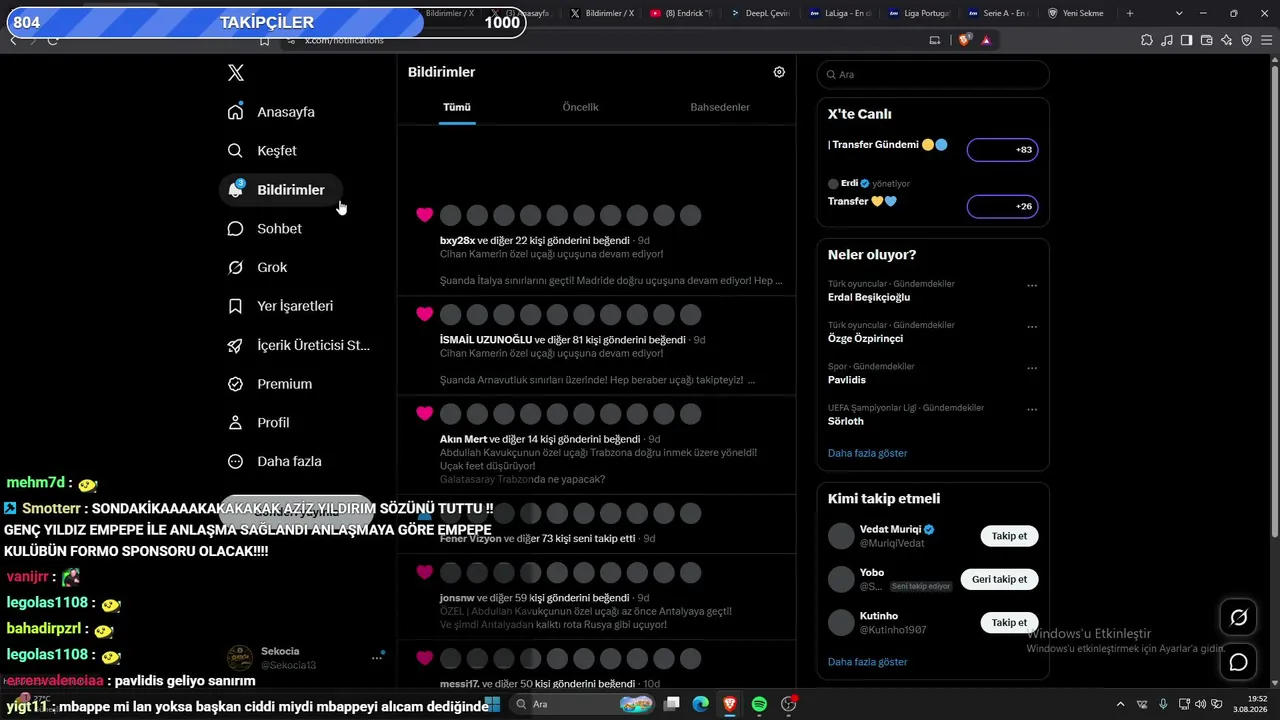Screen dimensions: 1280x720
Task: Open the Akın Mert like notification
Action: (596, 445)
